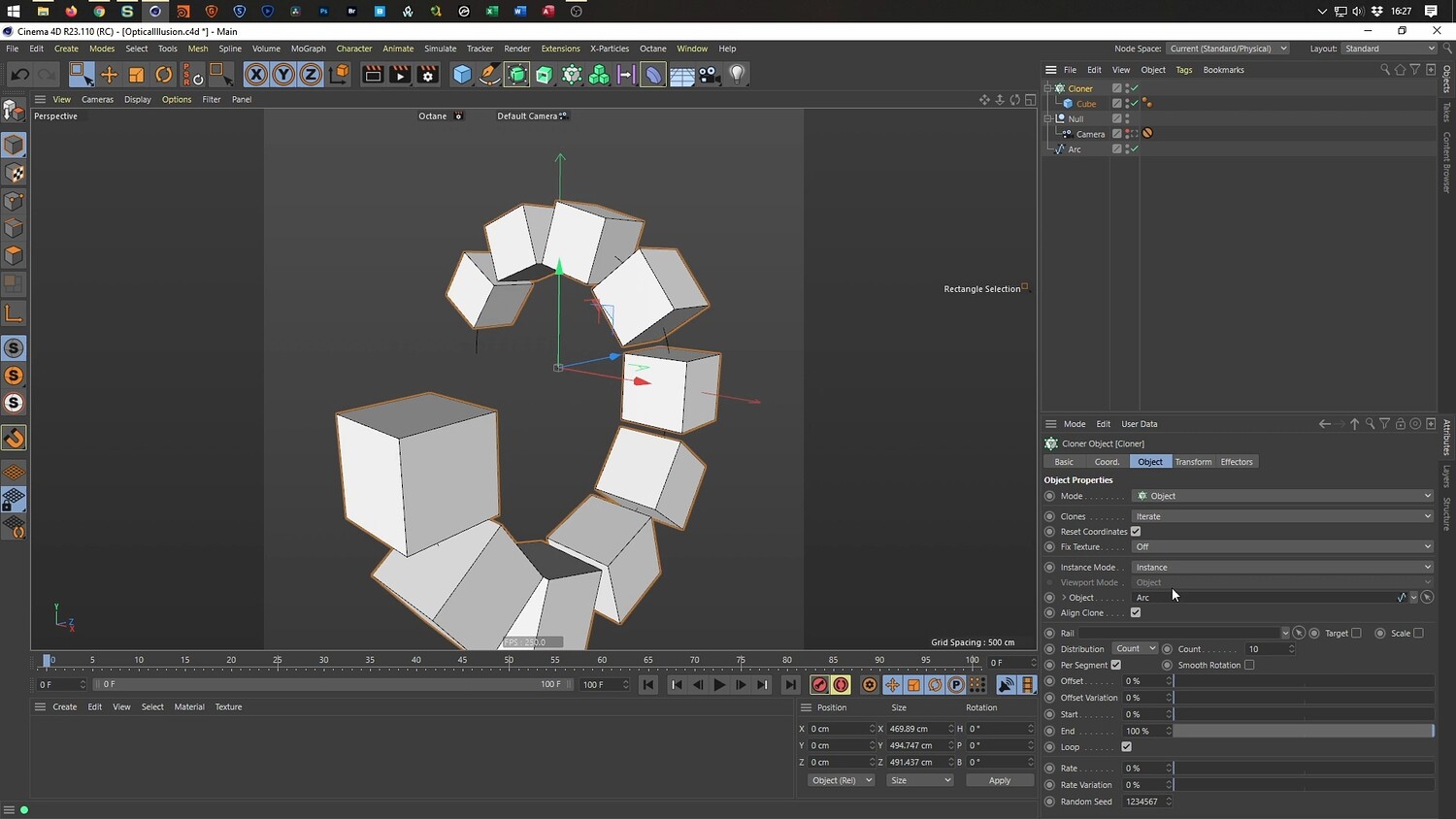Open the cloner Mode dropdown
1456x819 pixels.
coord(1281,496)
